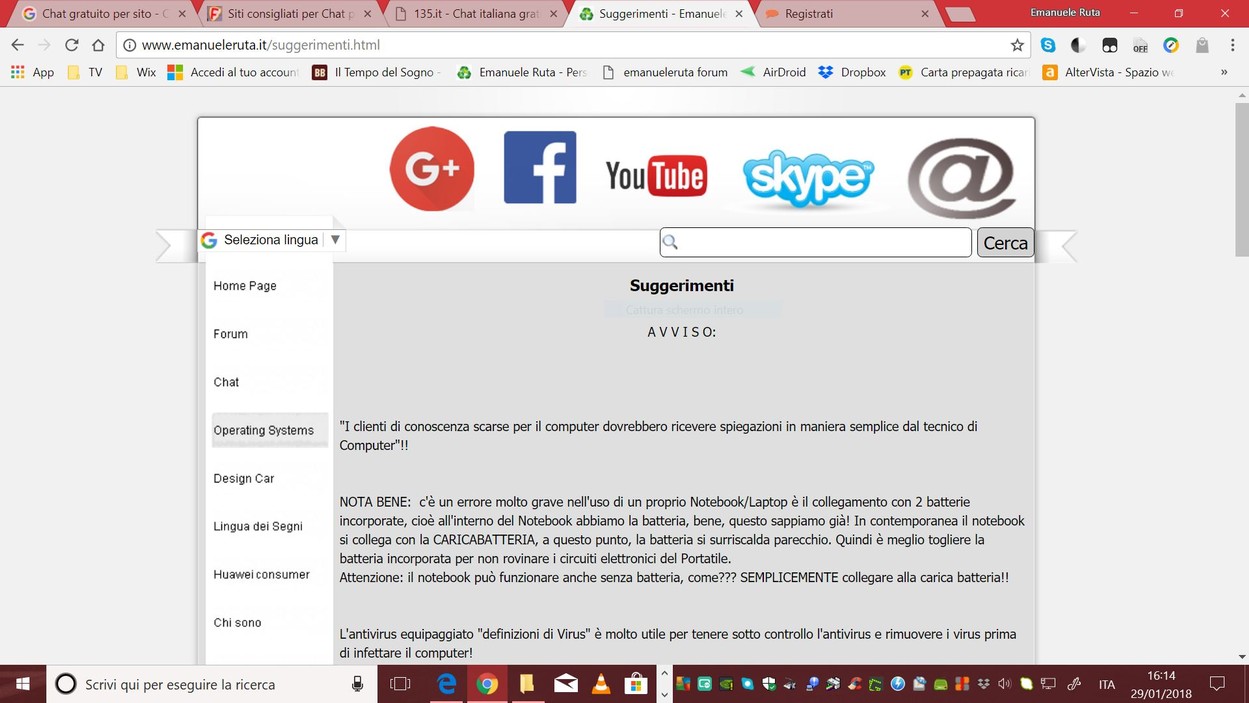Open the email @ icon
The image size is (1249, 703).
[x=961, y=178]
